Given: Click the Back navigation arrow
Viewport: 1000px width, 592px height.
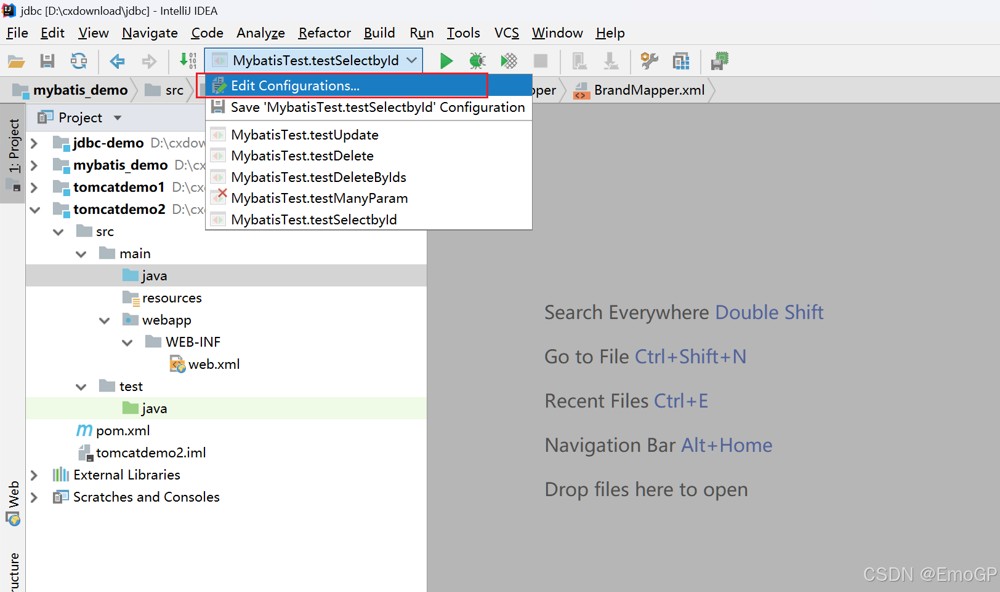Looking at the screenshot, I should pyautogui.click(x=117, y=61).
